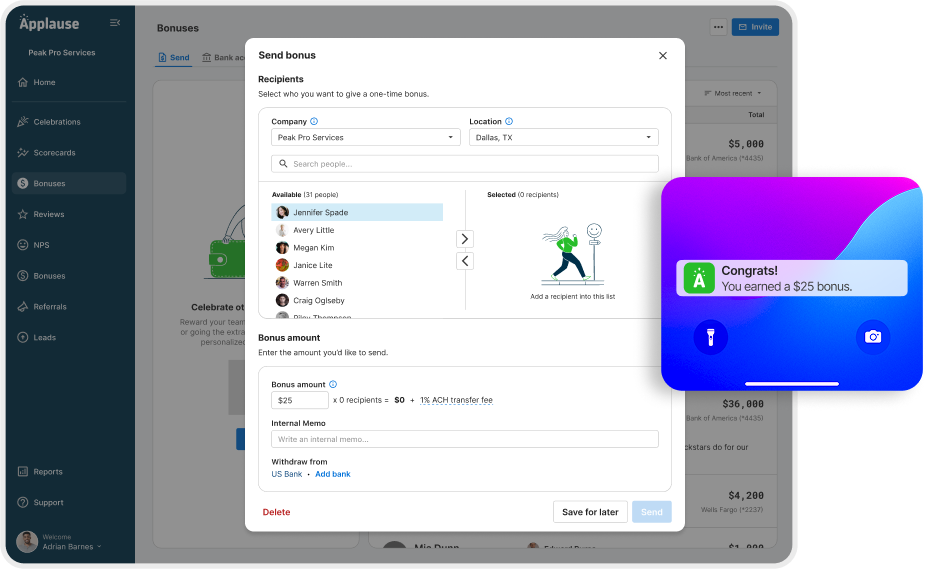
Task: Switch to the Send tab
Action: pos(174,57)
